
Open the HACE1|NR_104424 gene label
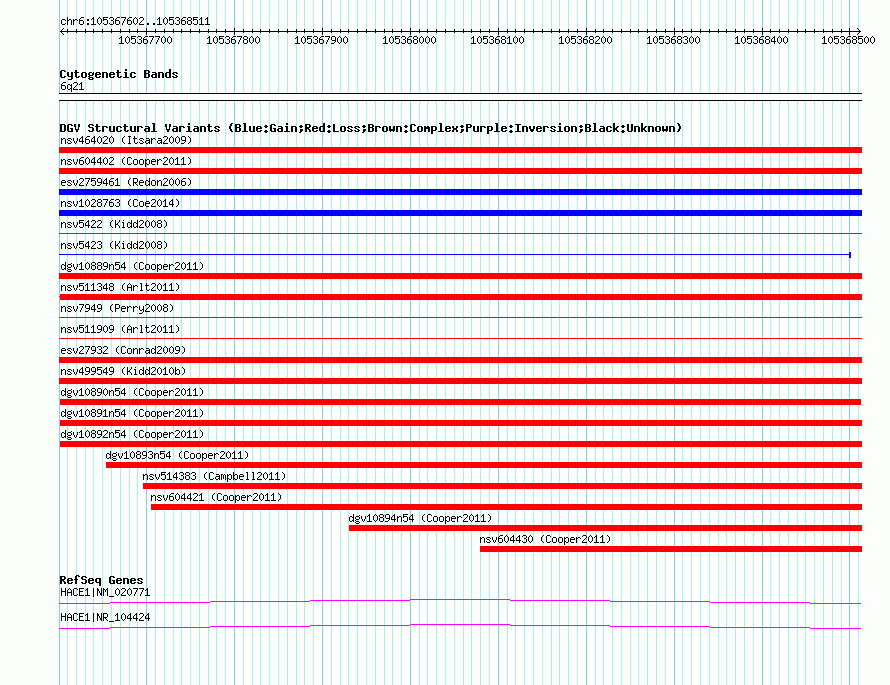pos(105,617)
